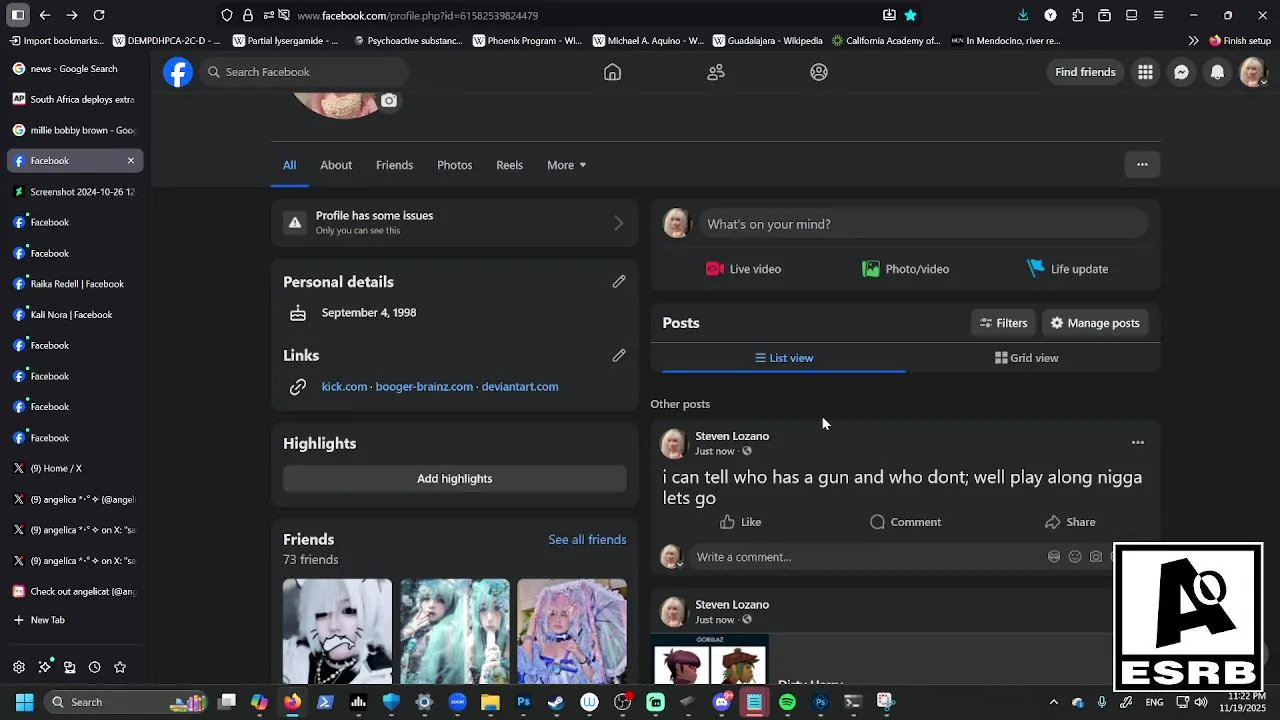Open Manage posts
Screen dimensions: 1280x720
pos(1095,323)
